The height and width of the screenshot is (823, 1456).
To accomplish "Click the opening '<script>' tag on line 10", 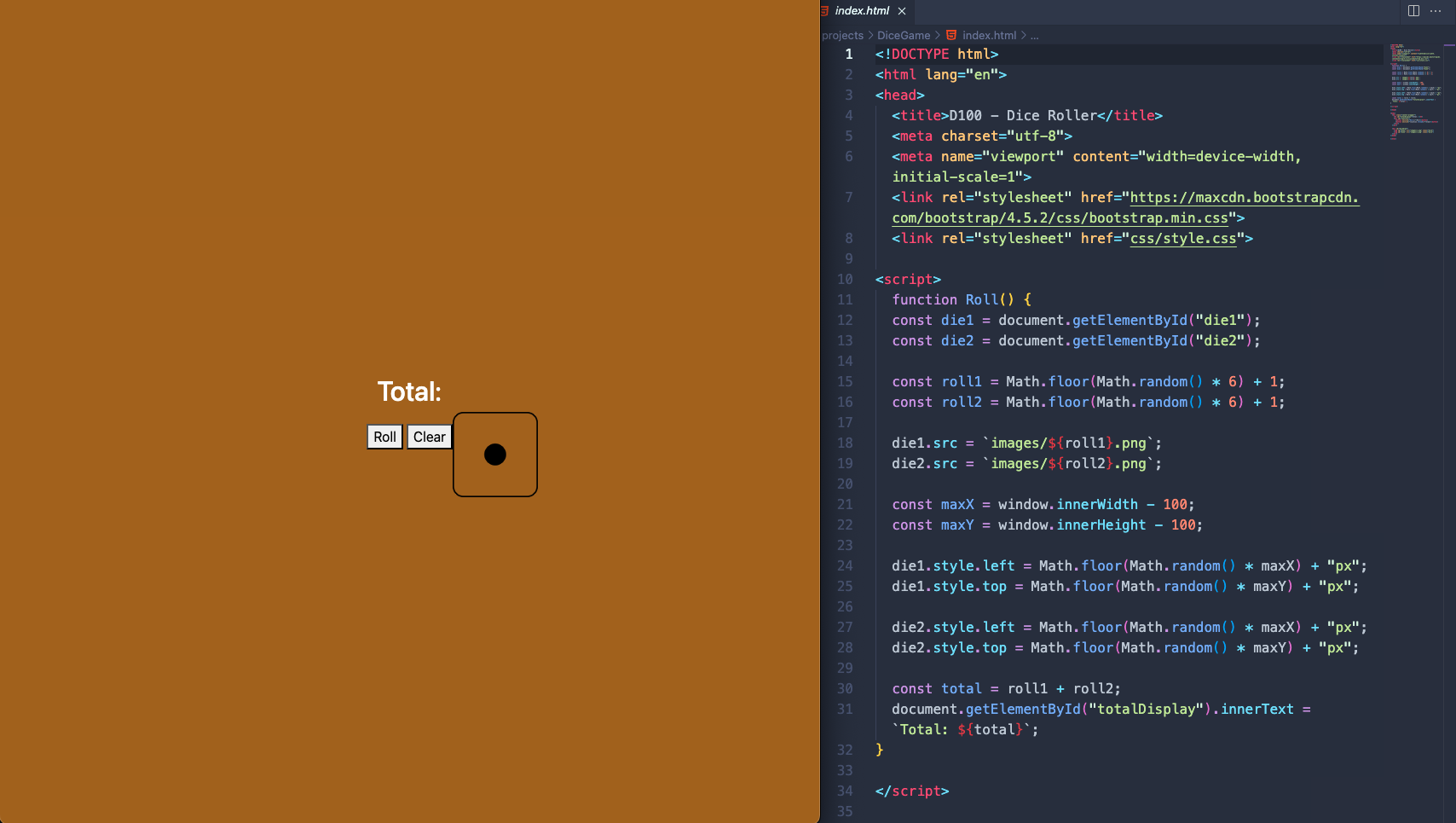I will coord(908,279).
